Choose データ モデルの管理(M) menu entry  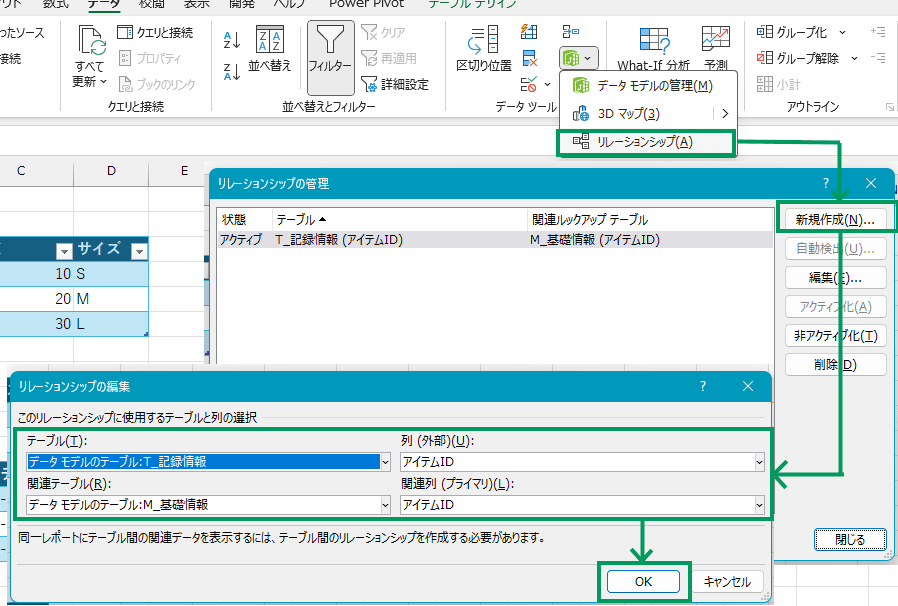tap(654, 86)
